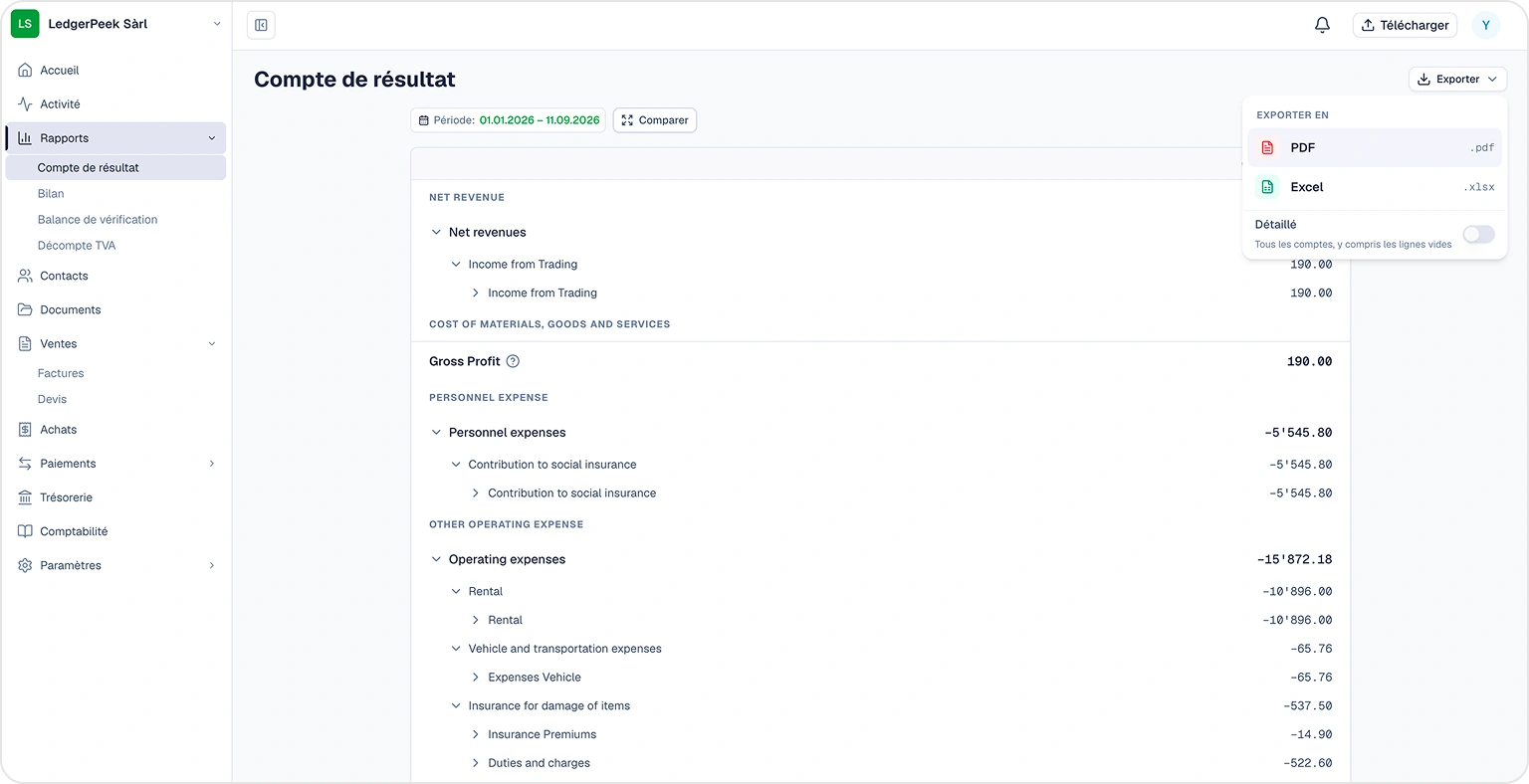Click the Télécharger button

(1405, 25)
